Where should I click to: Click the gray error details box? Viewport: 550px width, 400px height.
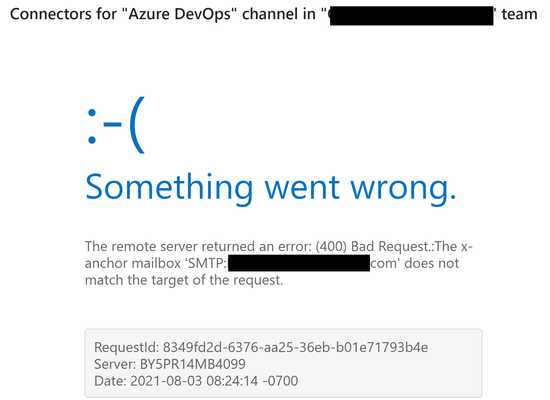click(283, 363)
